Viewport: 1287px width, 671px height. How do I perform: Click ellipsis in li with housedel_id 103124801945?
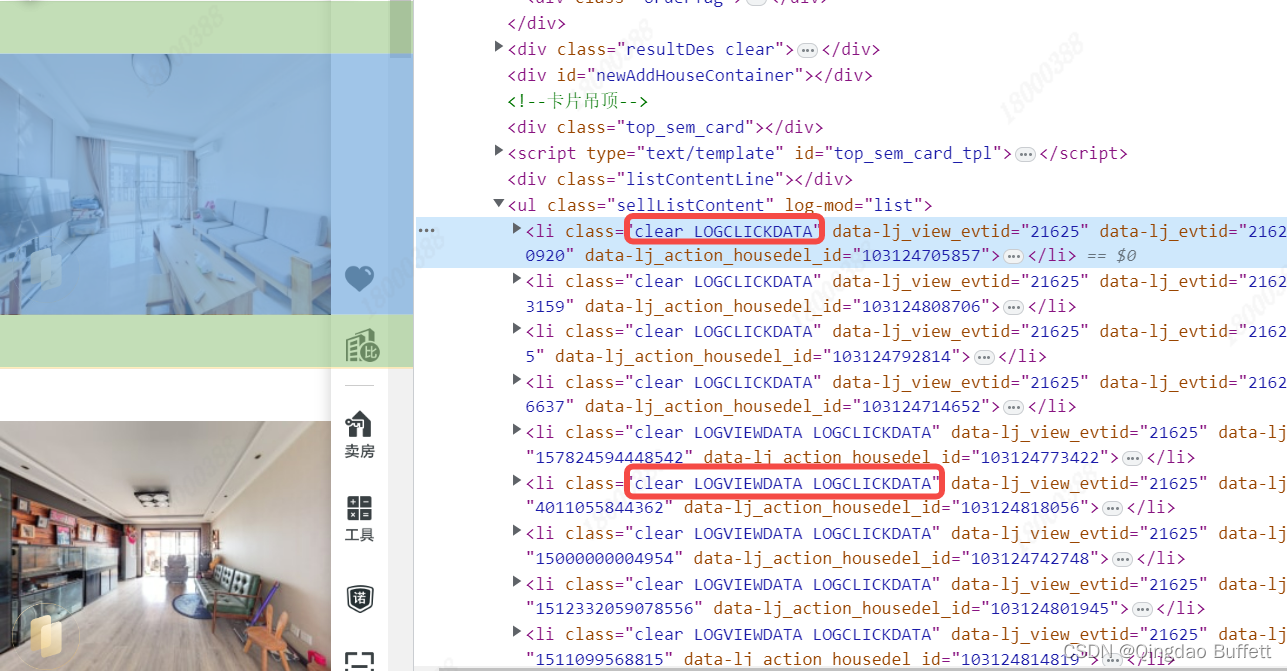tap(1142, 609)
